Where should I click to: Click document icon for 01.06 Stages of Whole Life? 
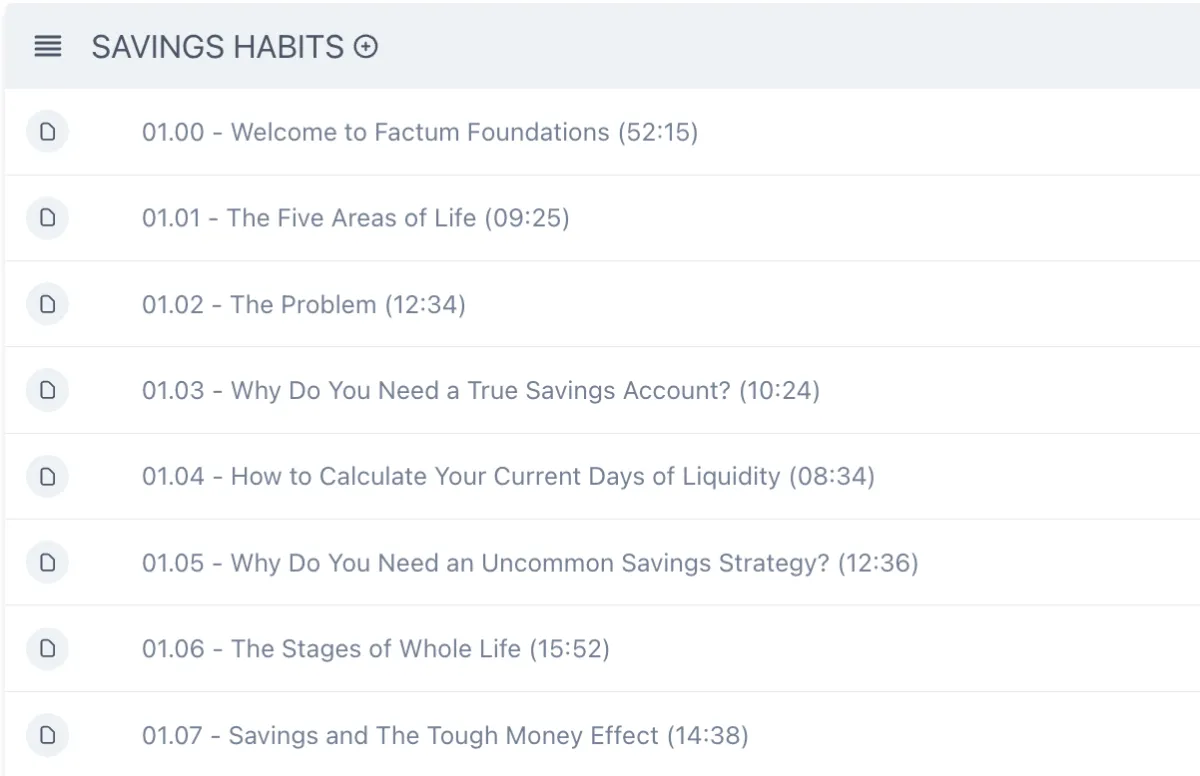click(47, 648)
